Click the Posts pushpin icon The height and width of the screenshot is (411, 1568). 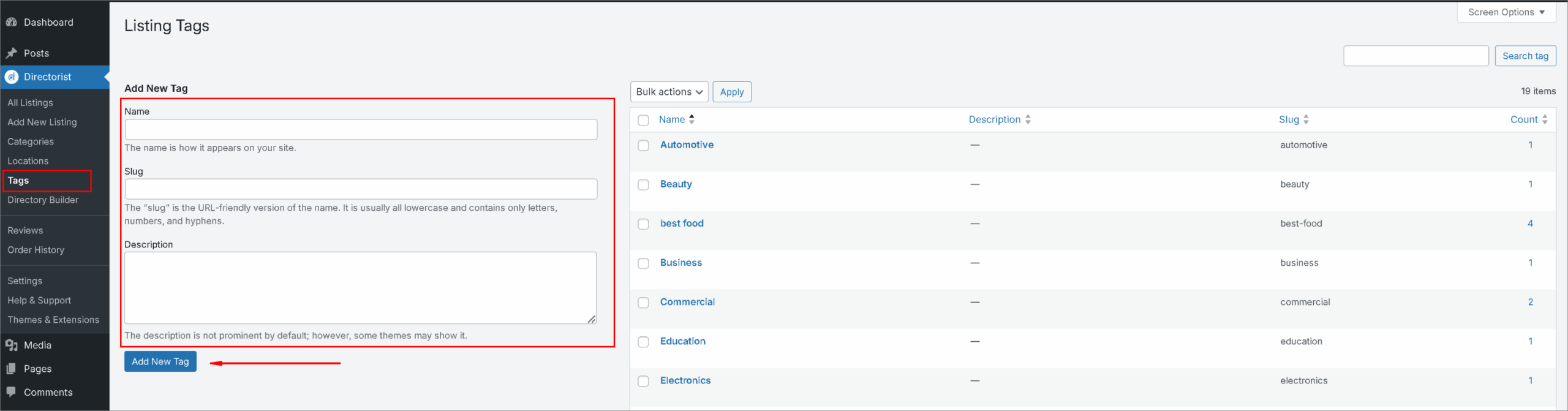point(11,53)
